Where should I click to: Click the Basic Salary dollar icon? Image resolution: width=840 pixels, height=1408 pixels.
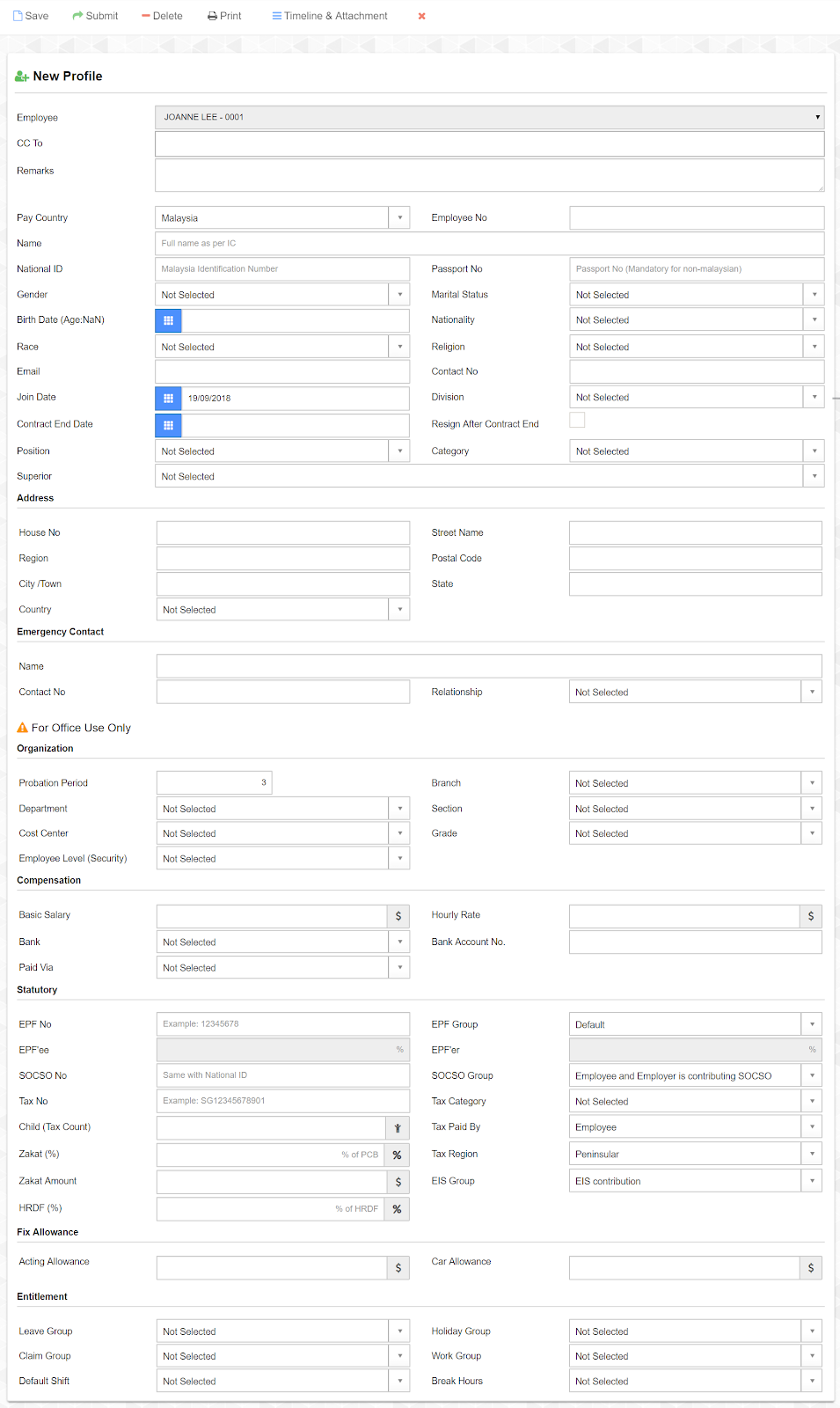tap(398, 916)
